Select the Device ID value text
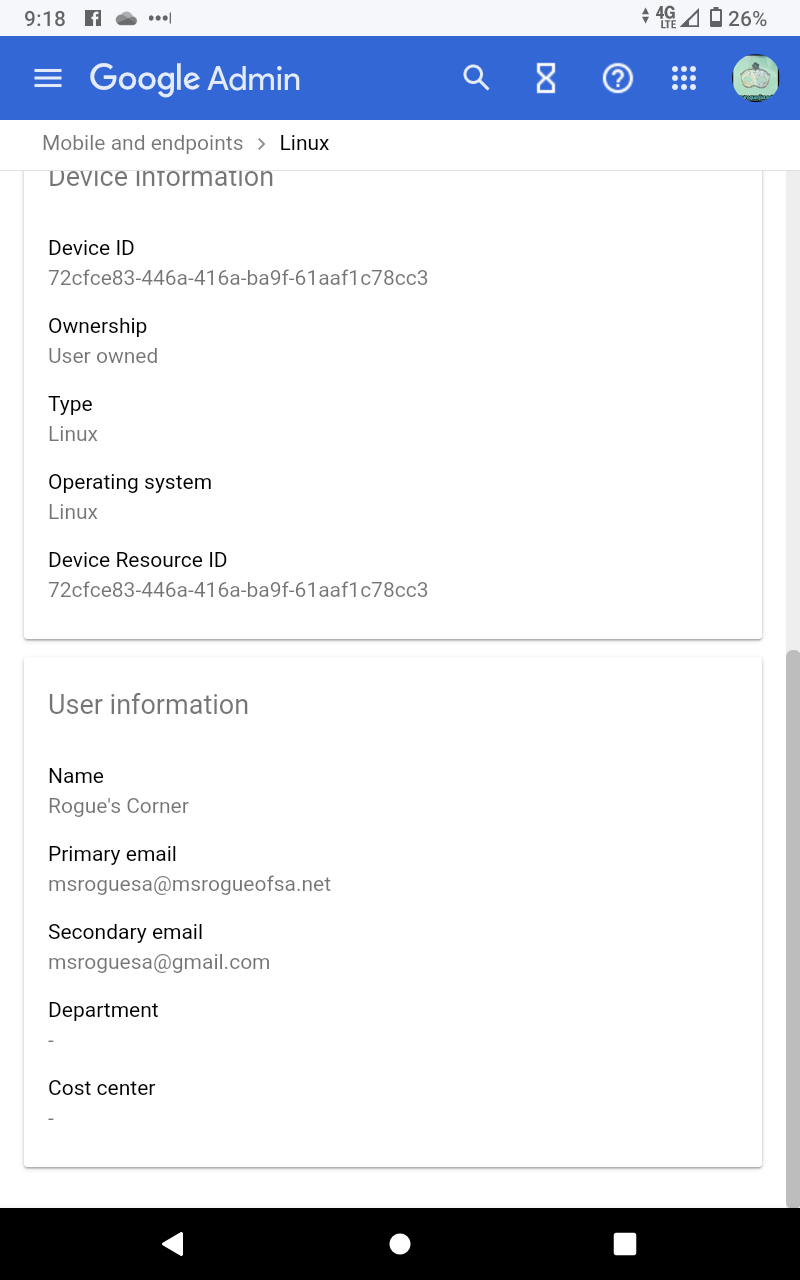The height and width of the screenshot is (1280, 800). pos(238,278)
